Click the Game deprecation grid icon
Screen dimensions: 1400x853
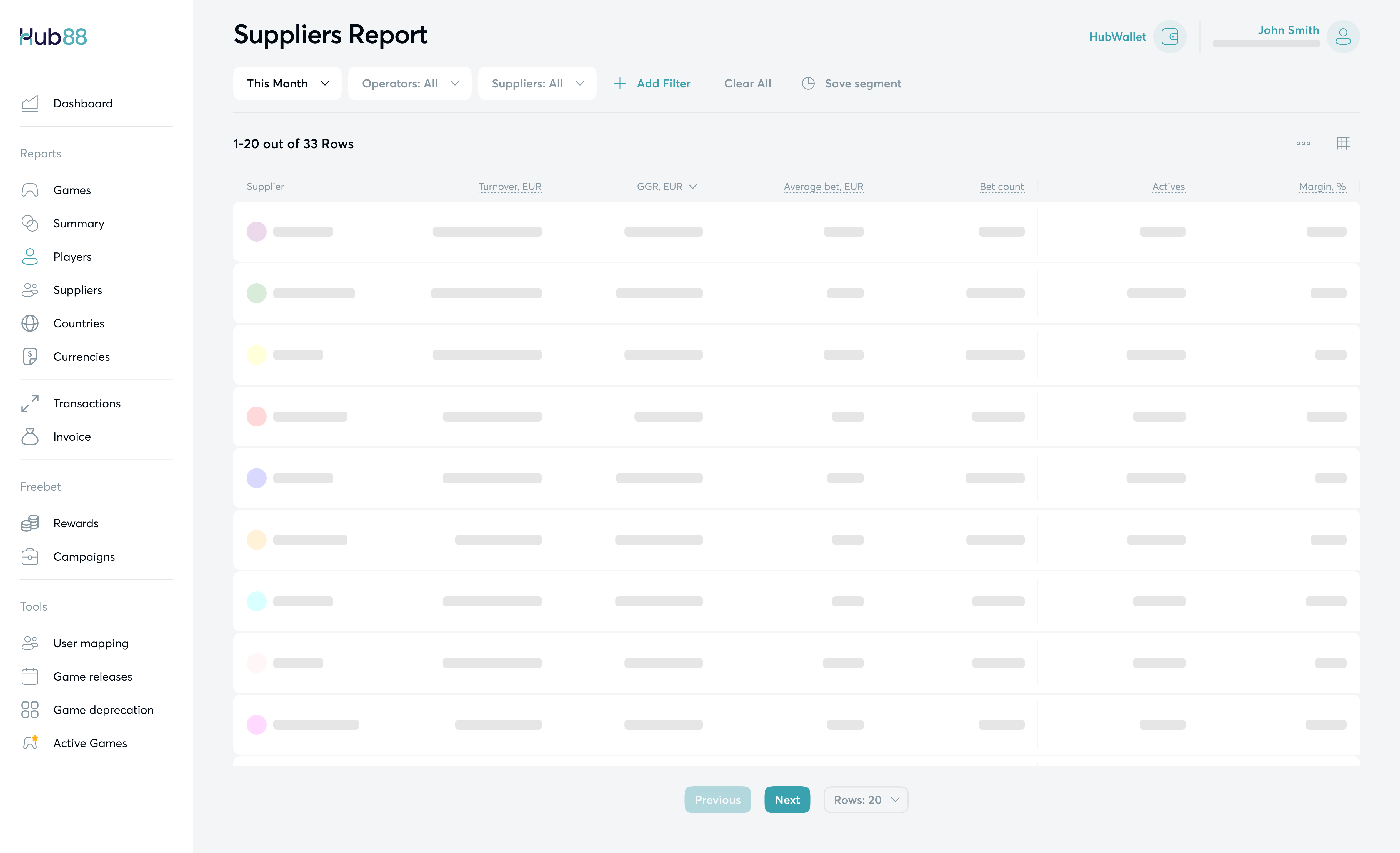coord(29,710)
